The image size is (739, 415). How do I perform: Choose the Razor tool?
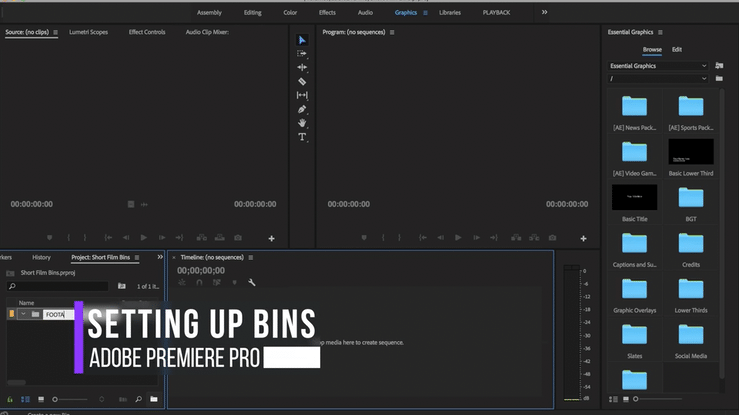(302, 81)
